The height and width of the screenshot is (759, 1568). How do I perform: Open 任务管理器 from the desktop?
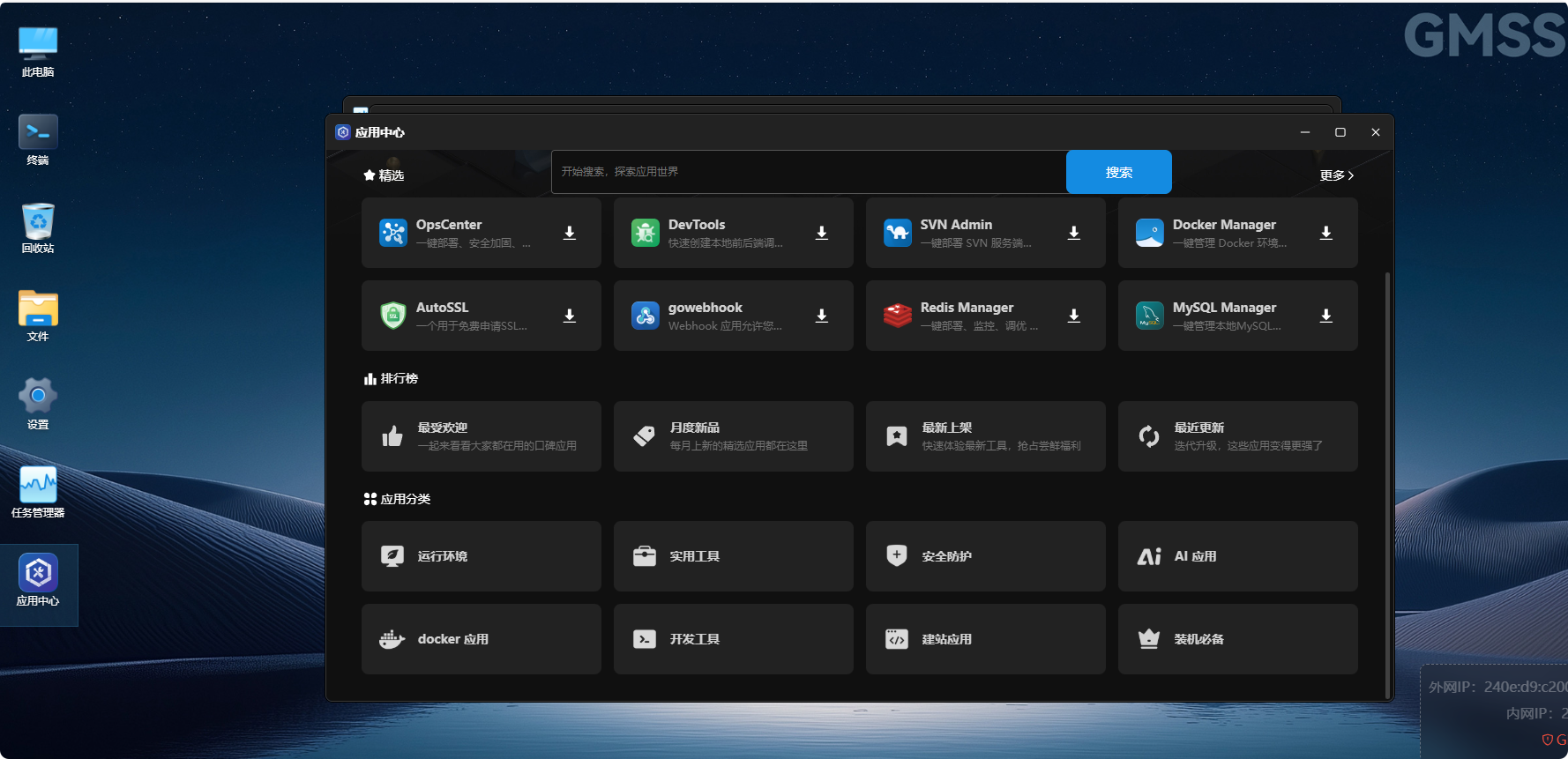(x=38, y=492)
